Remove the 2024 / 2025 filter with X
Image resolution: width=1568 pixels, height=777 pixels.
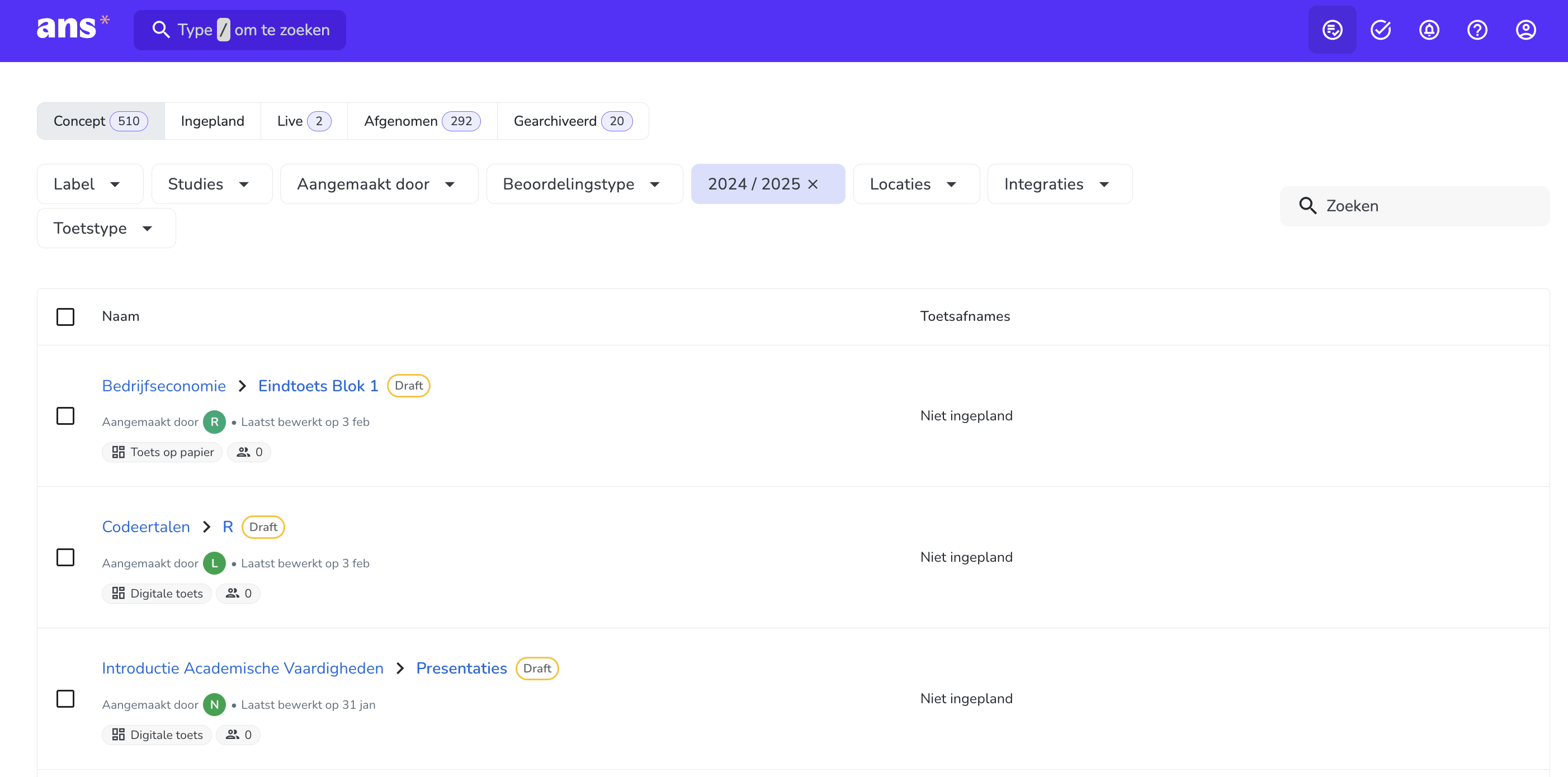pos(813,184)
